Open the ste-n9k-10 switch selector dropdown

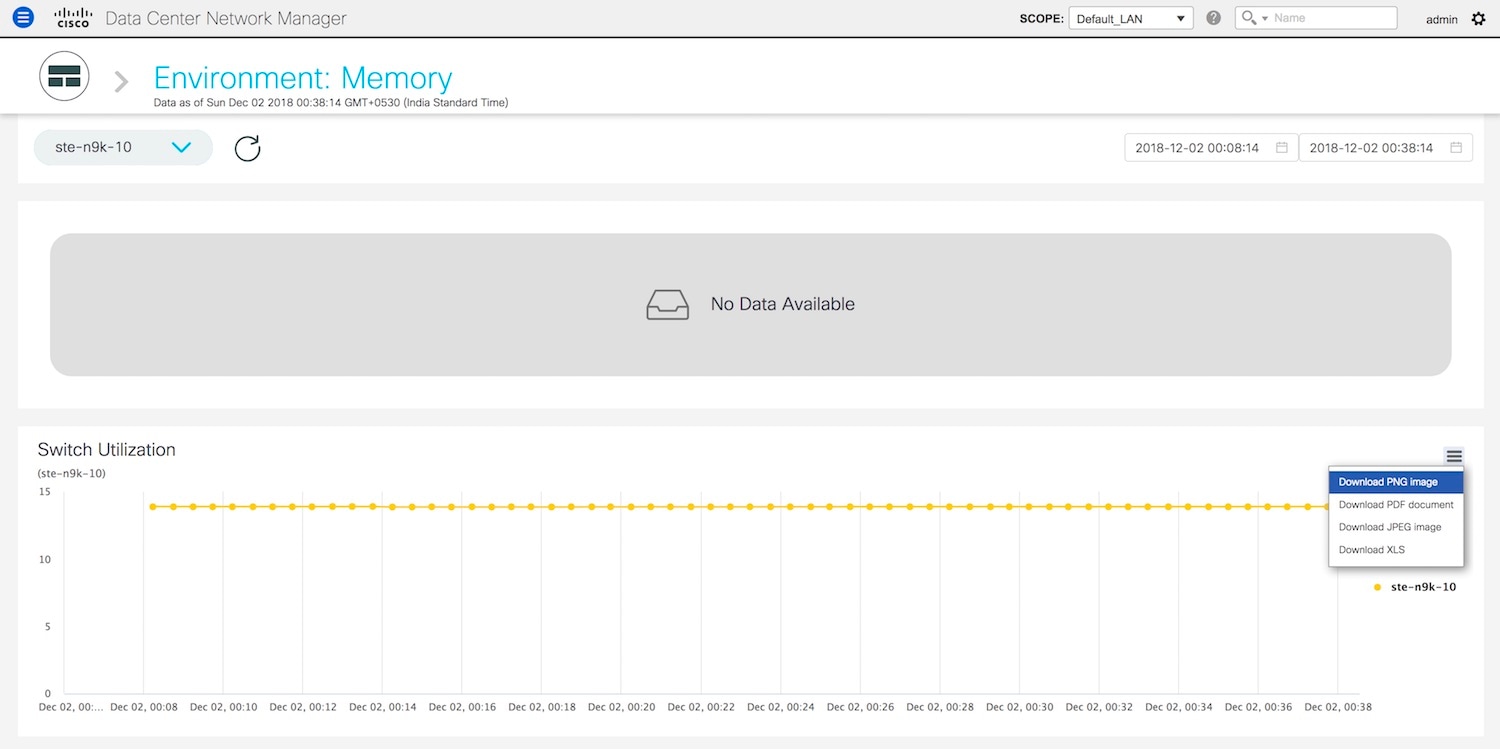point(123,147)
